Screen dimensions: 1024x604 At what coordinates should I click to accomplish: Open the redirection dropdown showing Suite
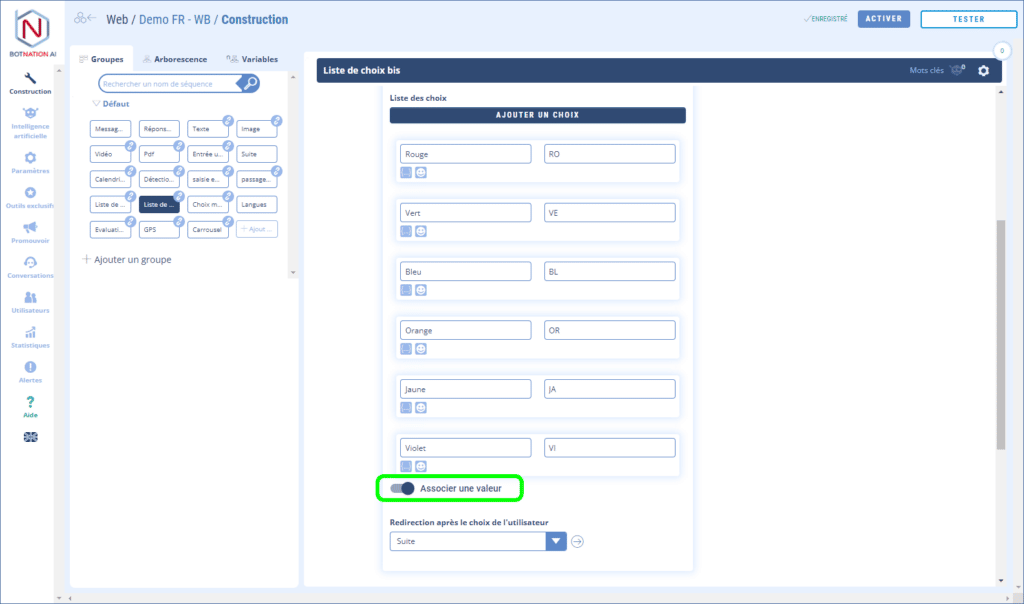pyautogui.click(x=557, y=541)
